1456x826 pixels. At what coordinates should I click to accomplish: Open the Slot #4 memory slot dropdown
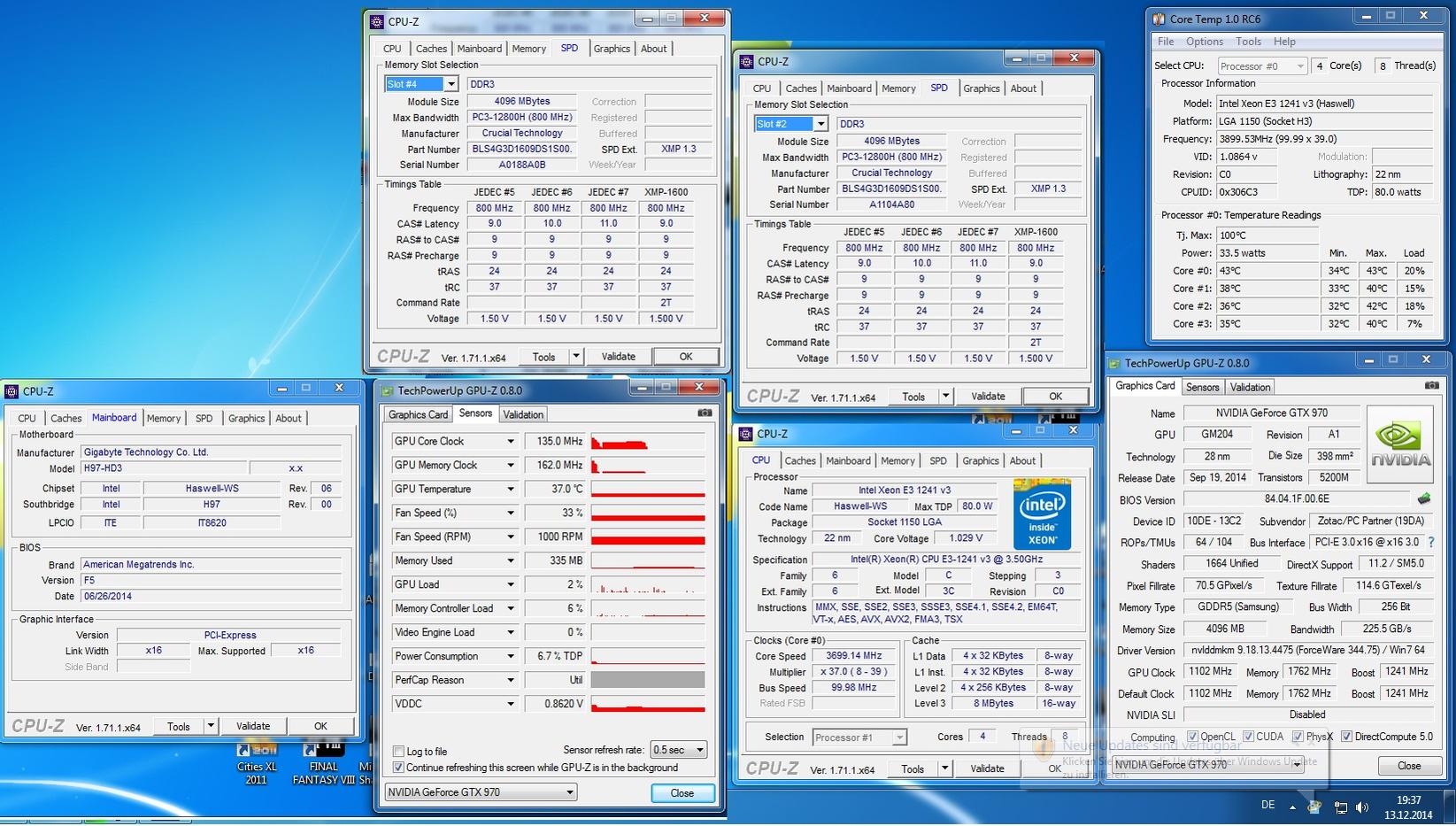pyautogui.click(x=451, y=84)
